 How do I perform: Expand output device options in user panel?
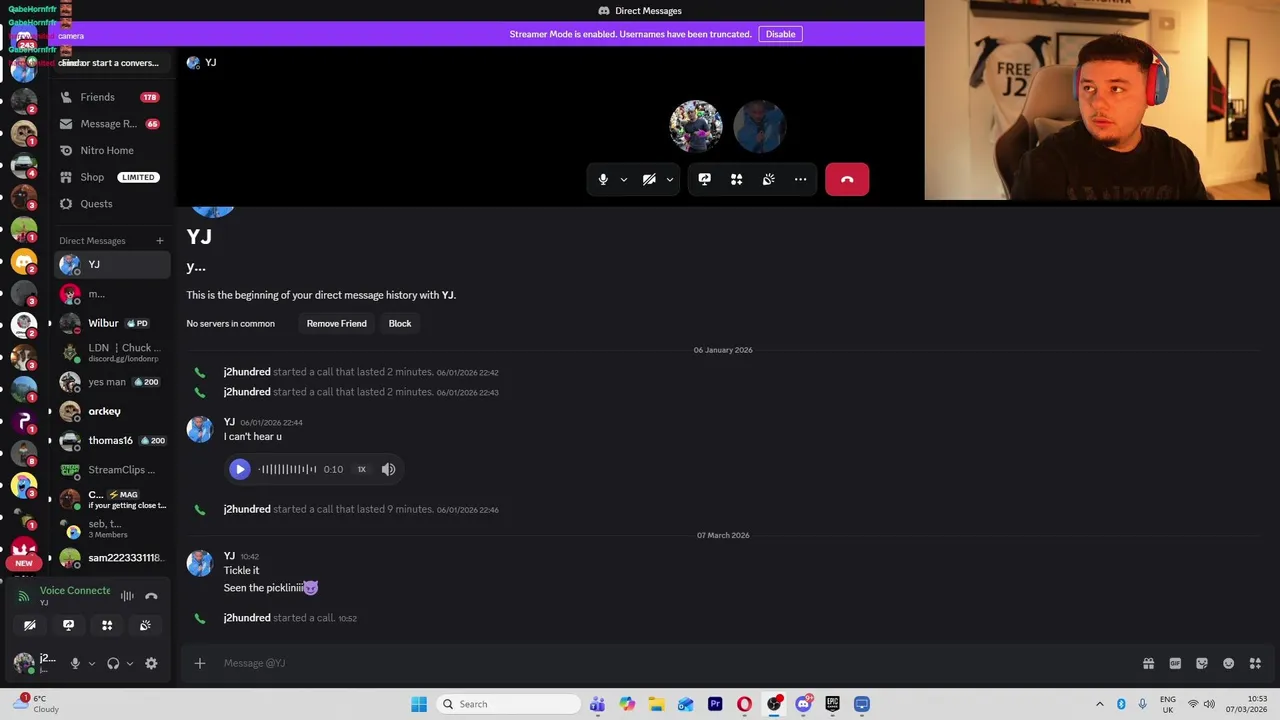129,663
